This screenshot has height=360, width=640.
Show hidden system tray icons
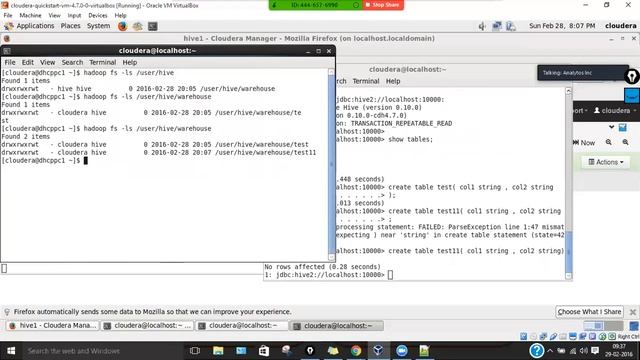[550, 351]
